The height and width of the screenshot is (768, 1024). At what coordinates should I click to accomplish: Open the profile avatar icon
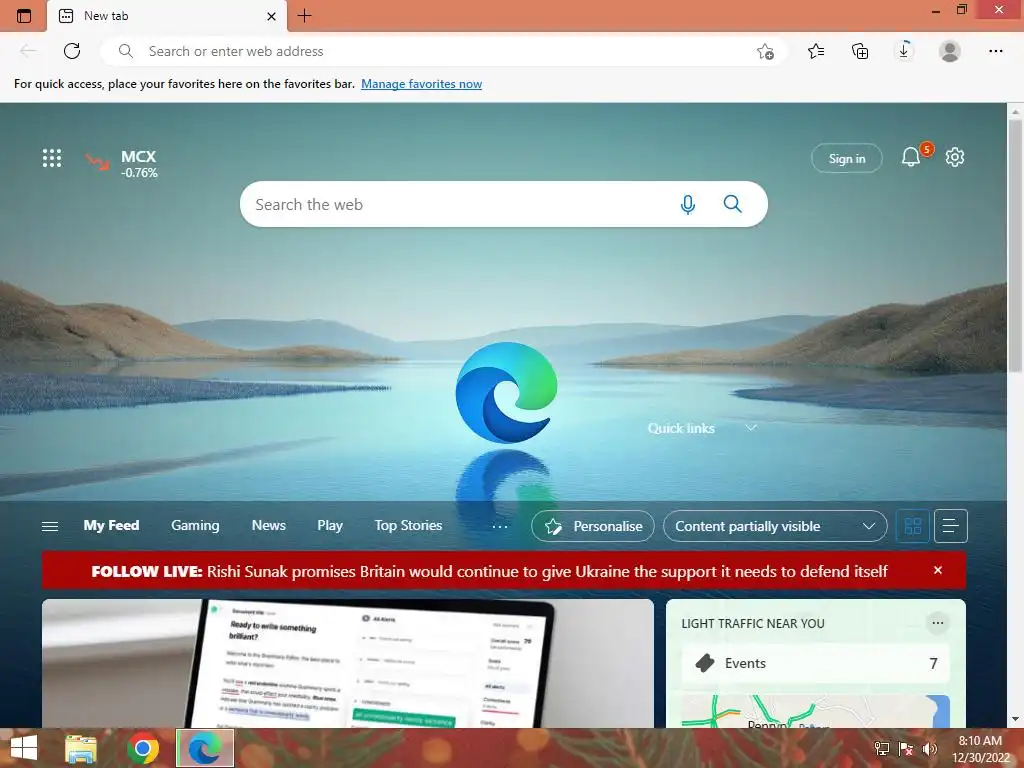[x=950, y=51]
